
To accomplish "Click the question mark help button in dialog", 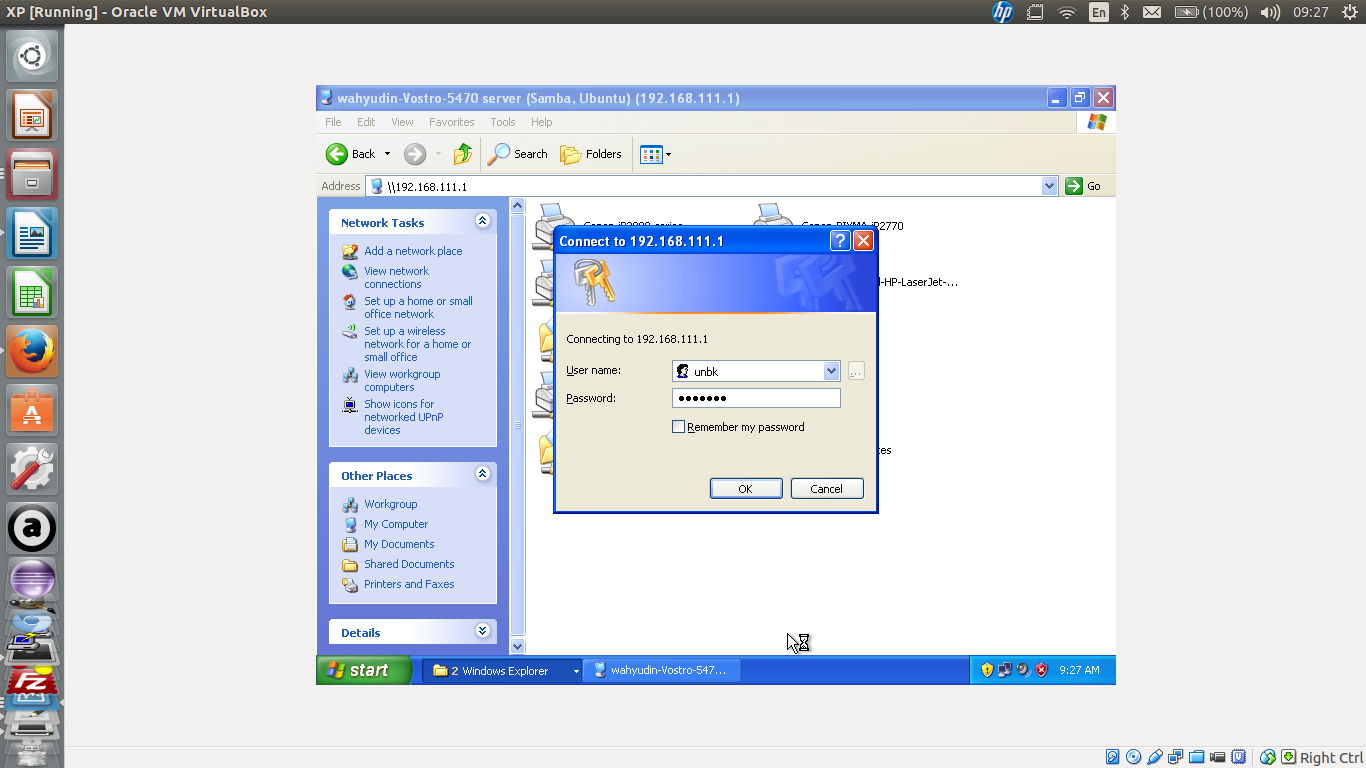I will [x=840, y=240].
